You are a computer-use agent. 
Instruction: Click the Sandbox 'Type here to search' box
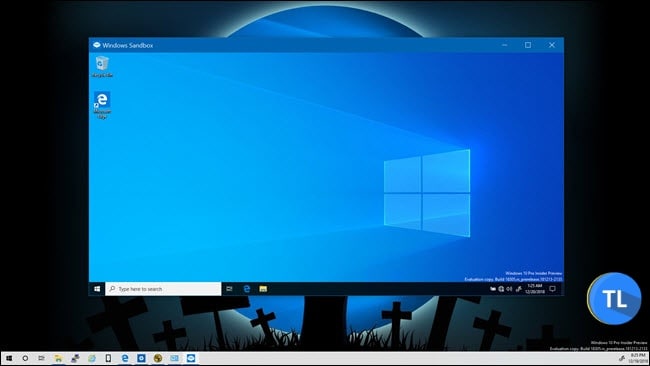coord(163,289)
